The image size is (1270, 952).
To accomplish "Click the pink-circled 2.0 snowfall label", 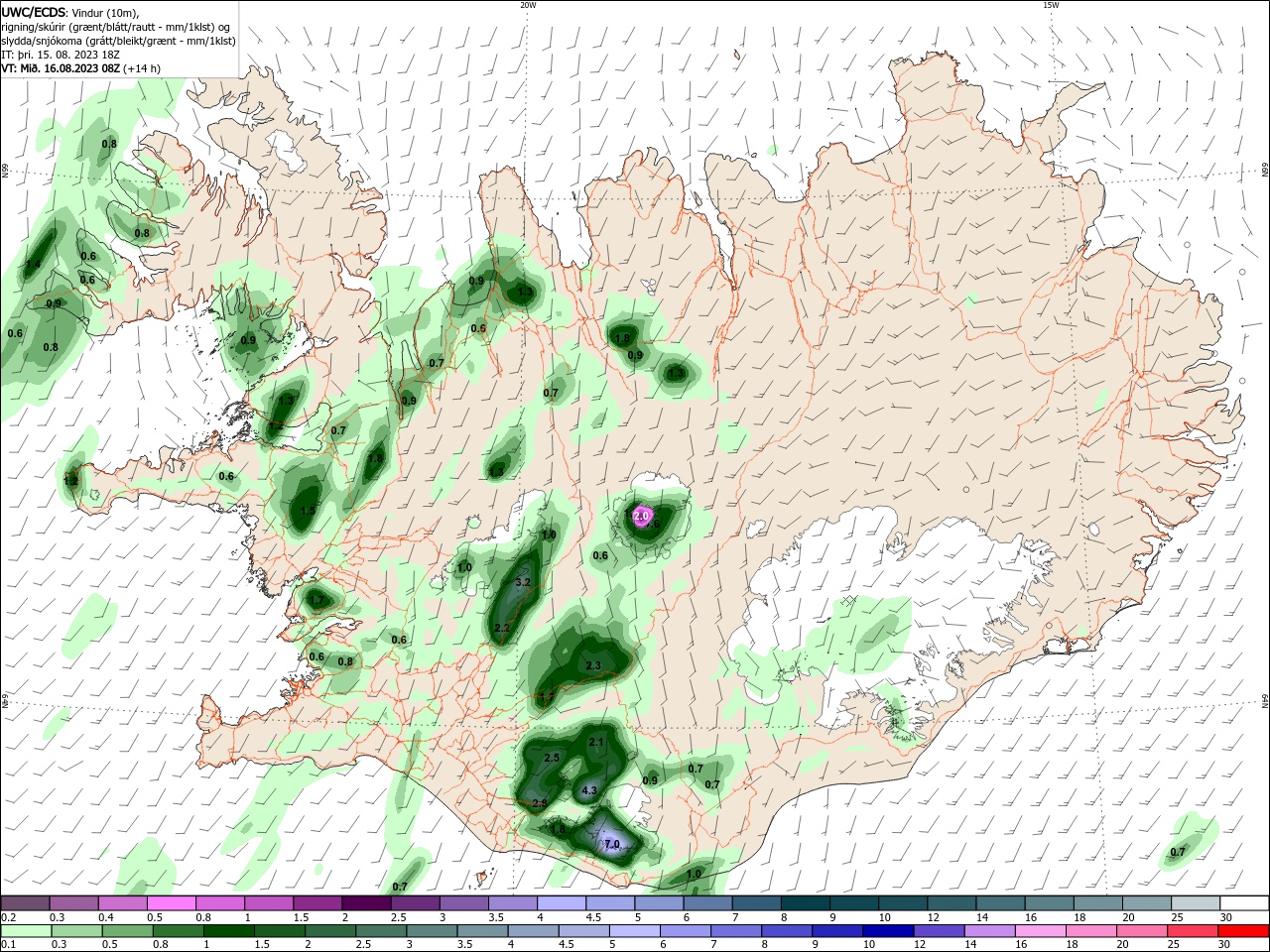I will (641, 516).
